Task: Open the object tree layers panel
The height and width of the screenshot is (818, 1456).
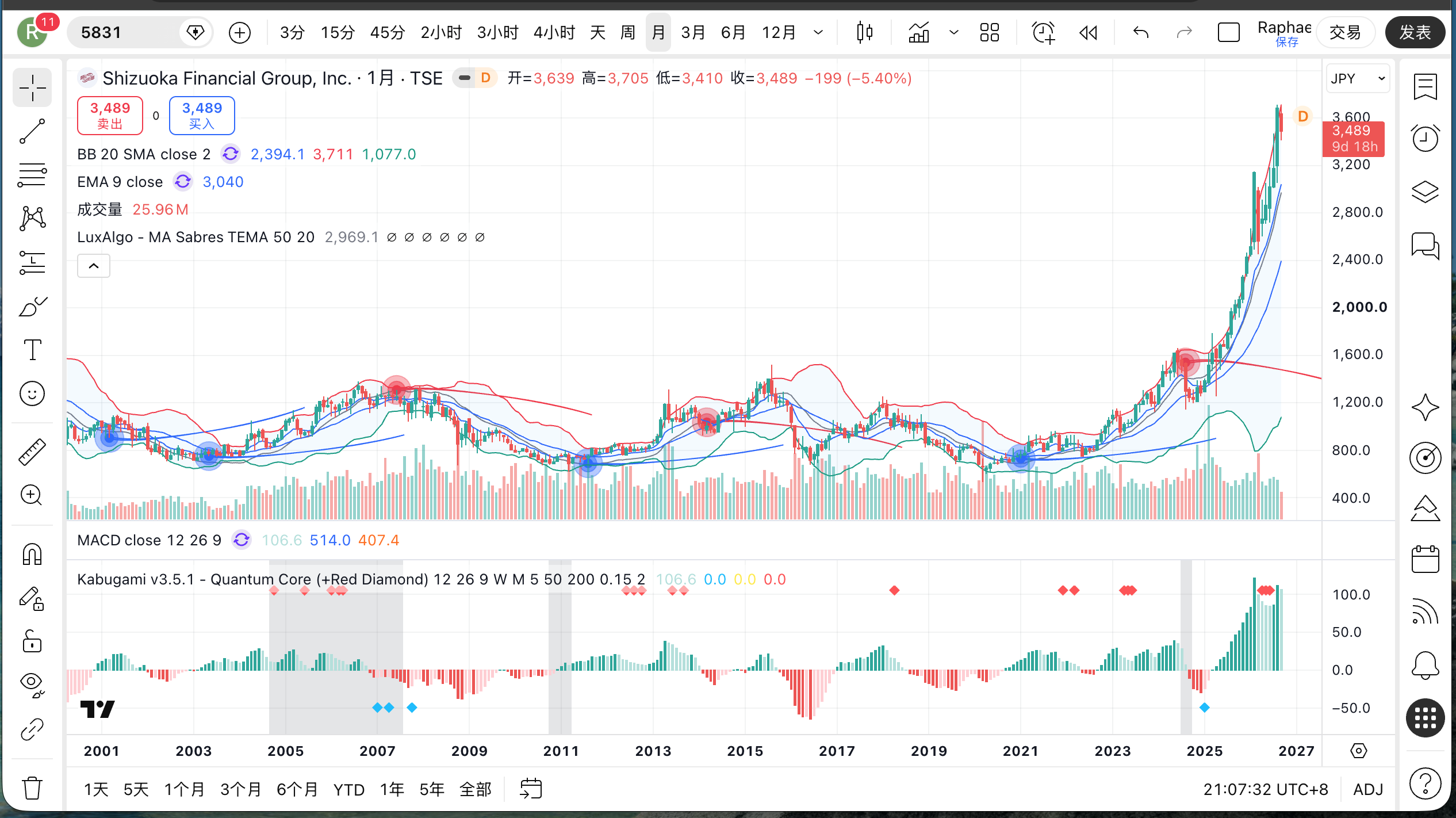Action: pos(1425,192)
